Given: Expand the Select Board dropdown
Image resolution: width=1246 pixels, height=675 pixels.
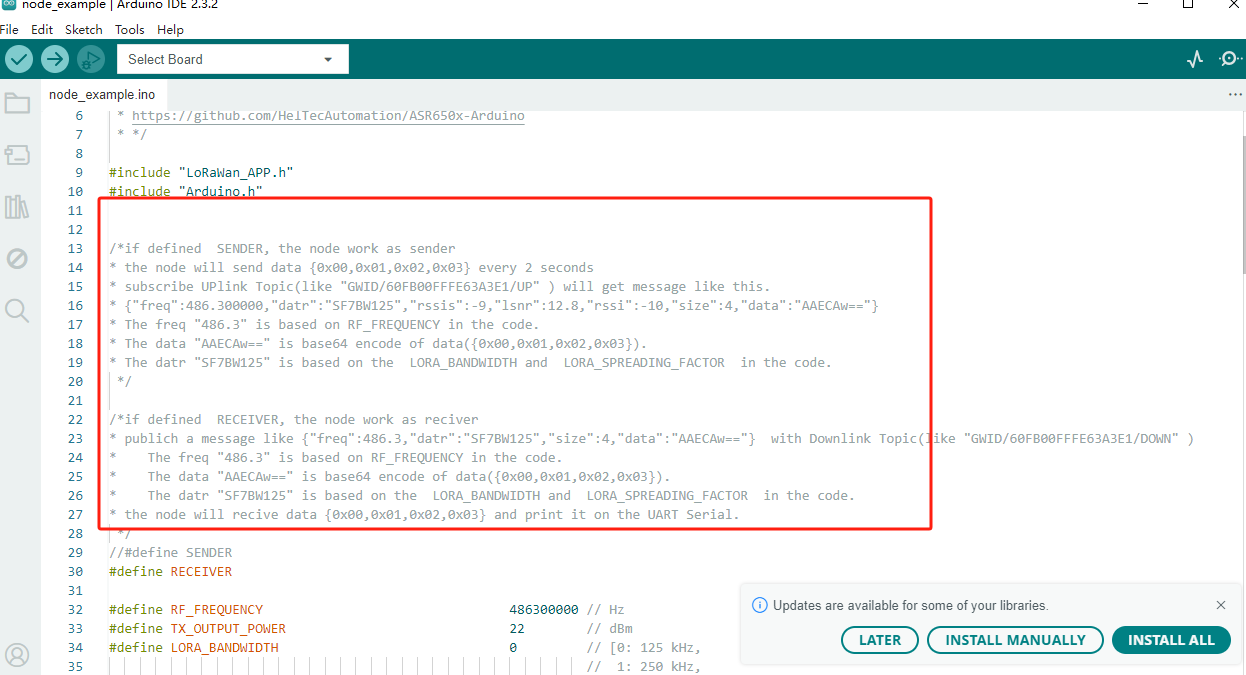Looking at the screenshot, I should click(232, 59).
